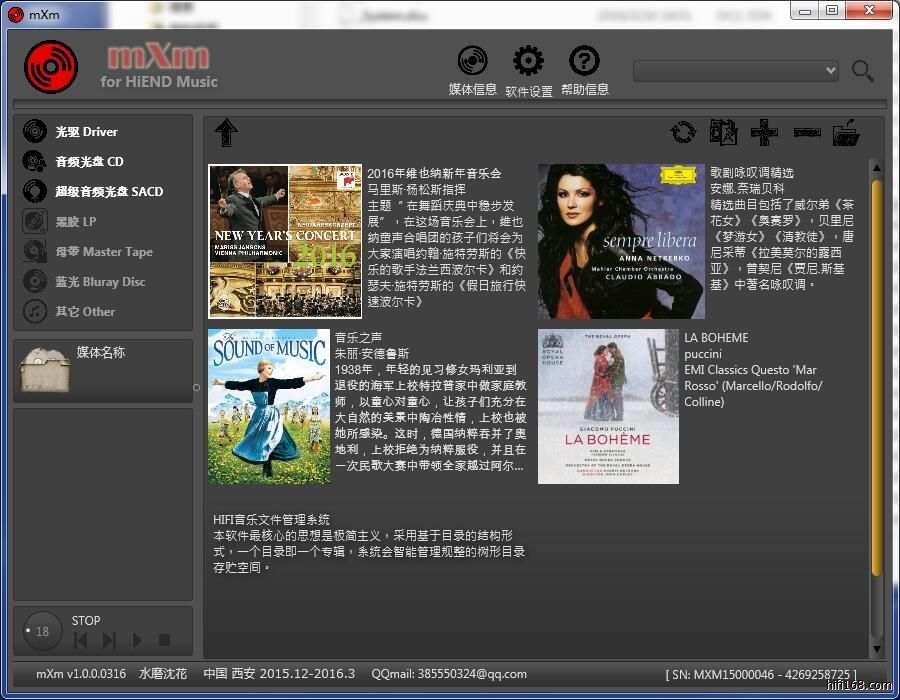Open folder with the folder icon
The image size is (900, 700).
[x=846, y=132]
